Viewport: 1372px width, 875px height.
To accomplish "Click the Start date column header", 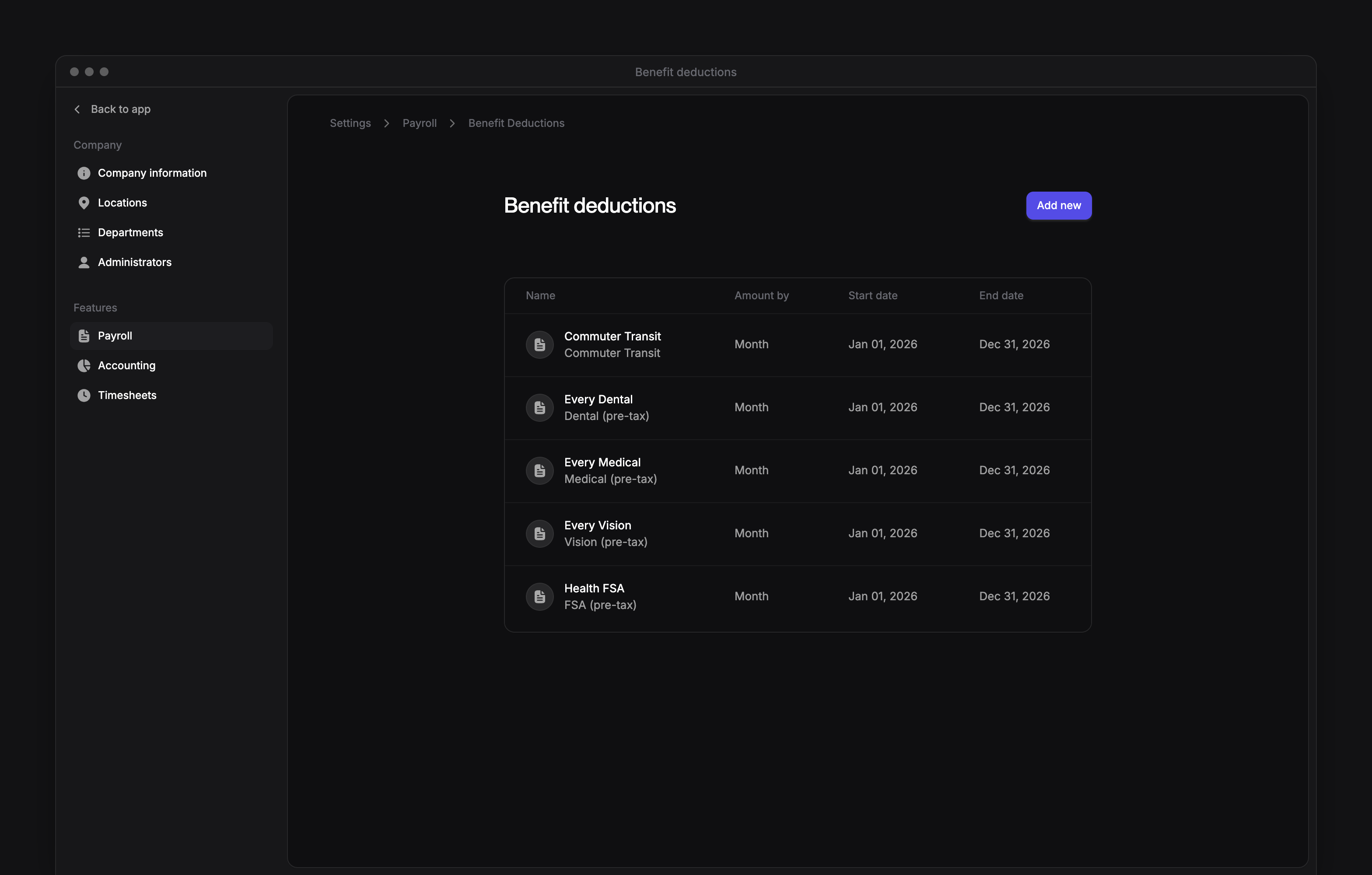I will [872, 295].
